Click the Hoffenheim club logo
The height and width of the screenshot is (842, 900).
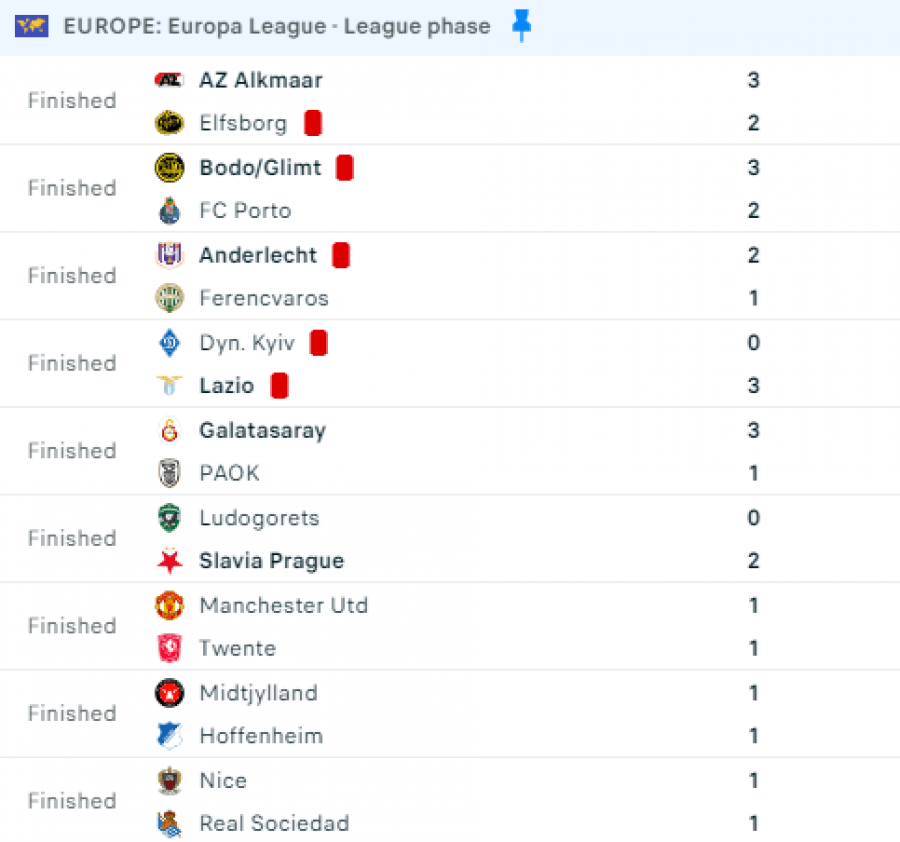click(x=169, y=736)
